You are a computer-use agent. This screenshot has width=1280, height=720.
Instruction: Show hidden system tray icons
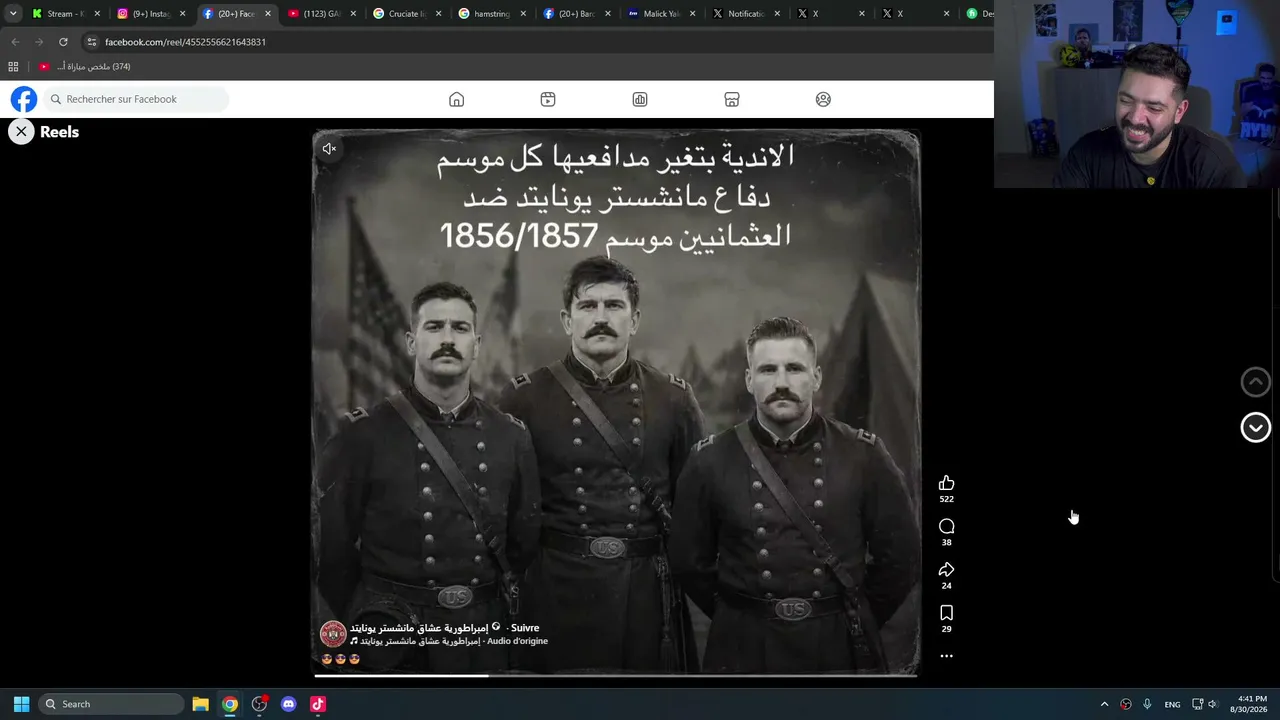pos(1104,704)
